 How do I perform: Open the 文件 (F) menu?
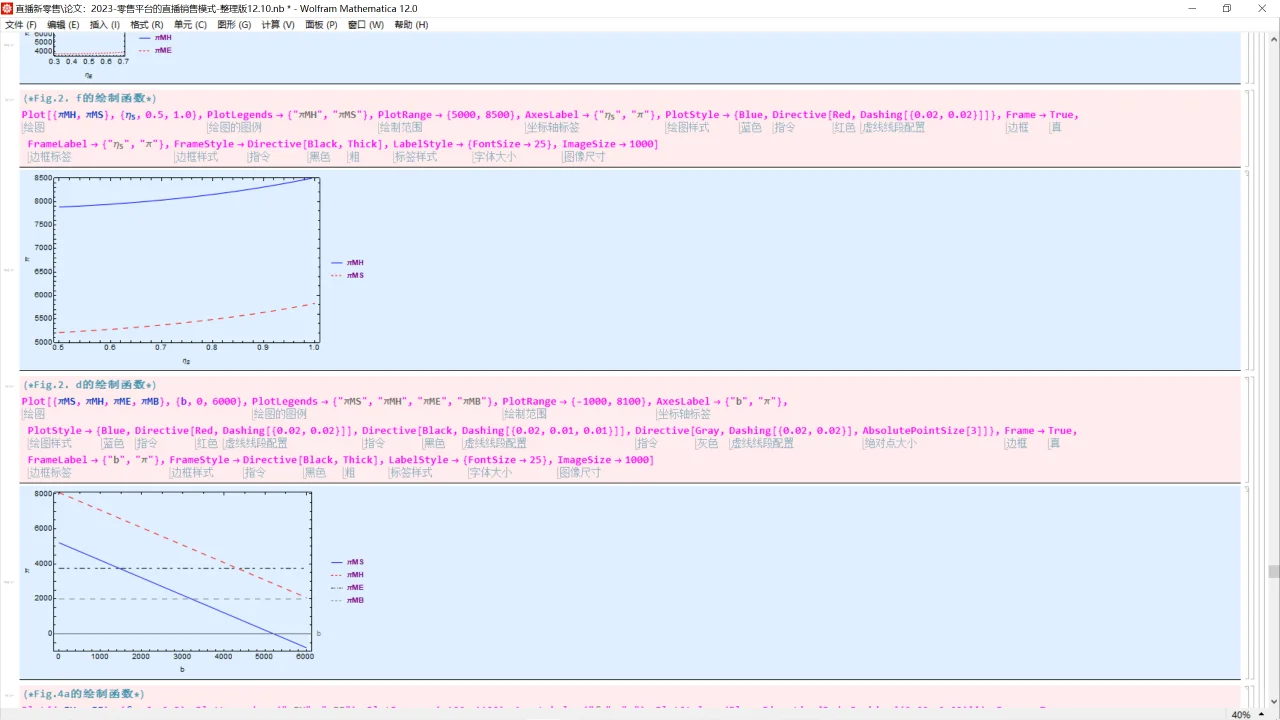click(21, 25)
